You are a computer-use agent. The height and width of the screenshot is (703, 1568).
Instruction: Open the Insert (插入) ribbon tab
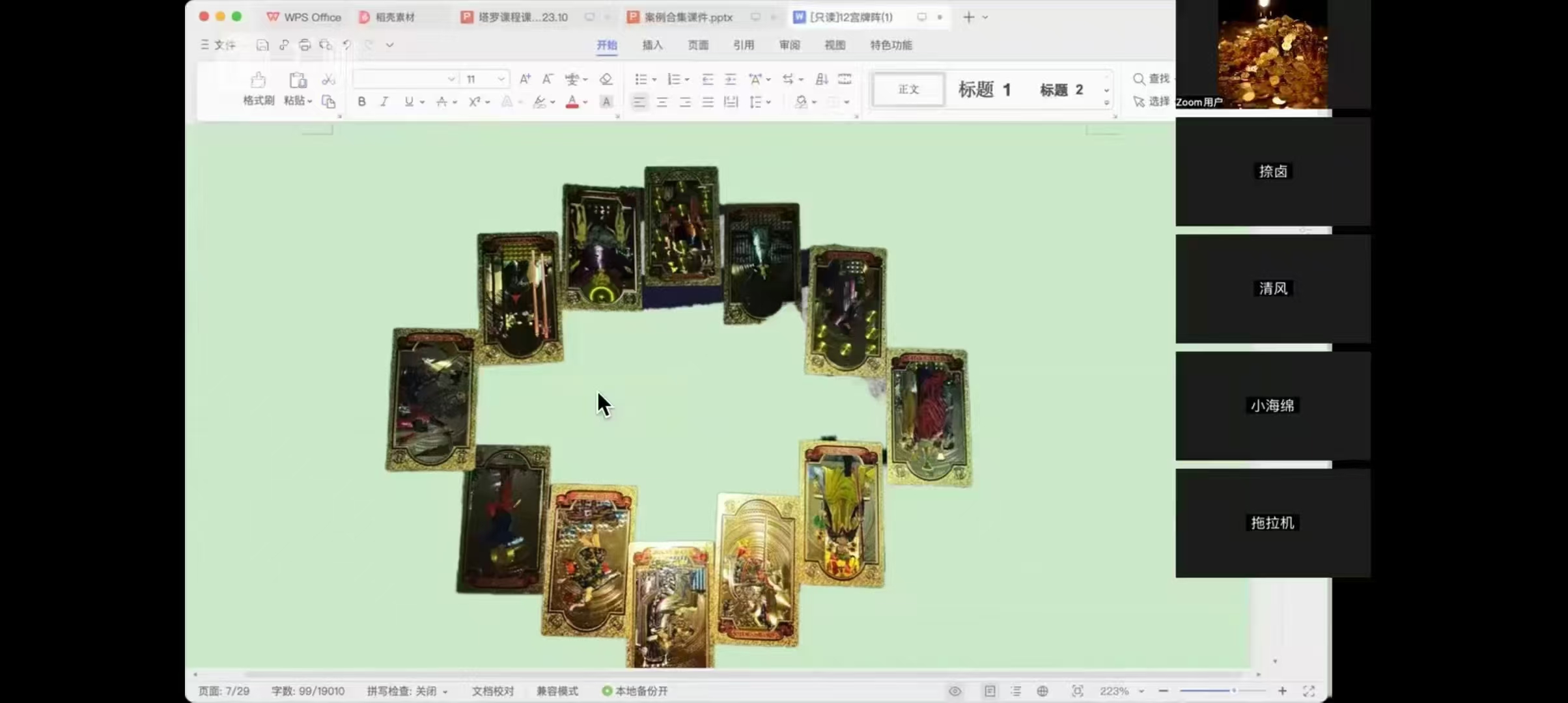[x=652, y=45]
